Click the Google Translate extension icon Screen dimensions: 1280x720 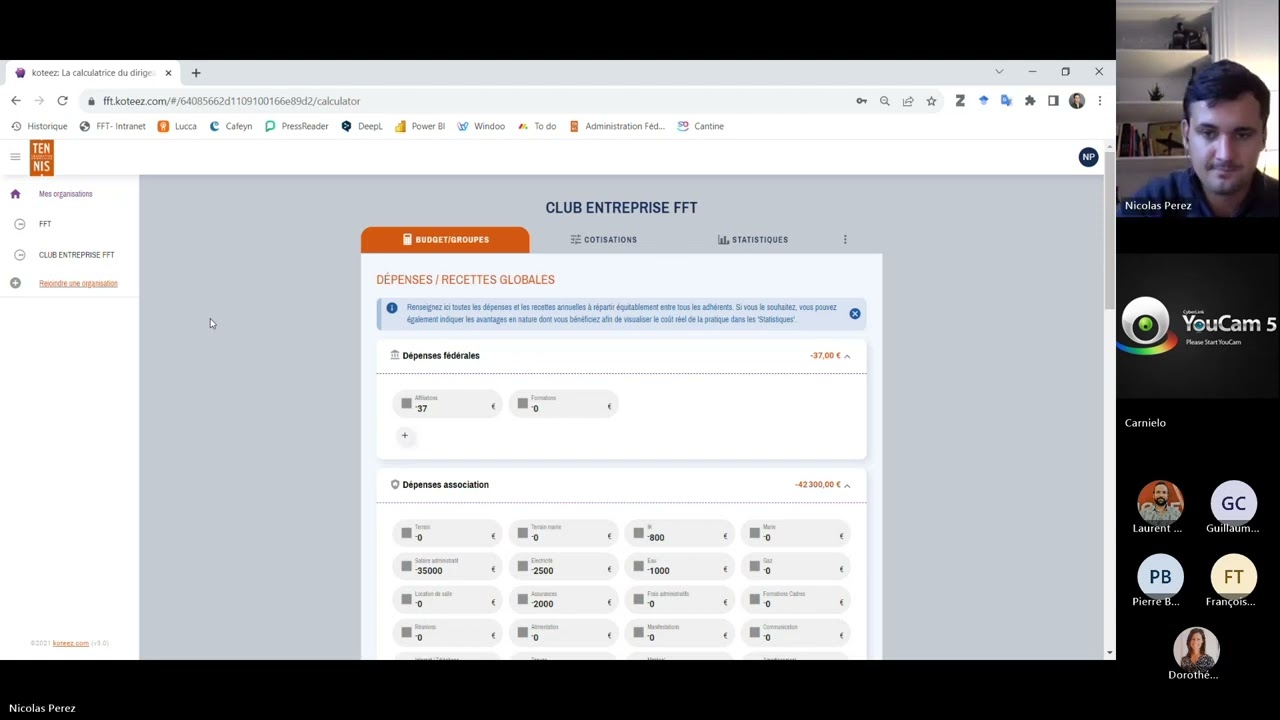1006,101
